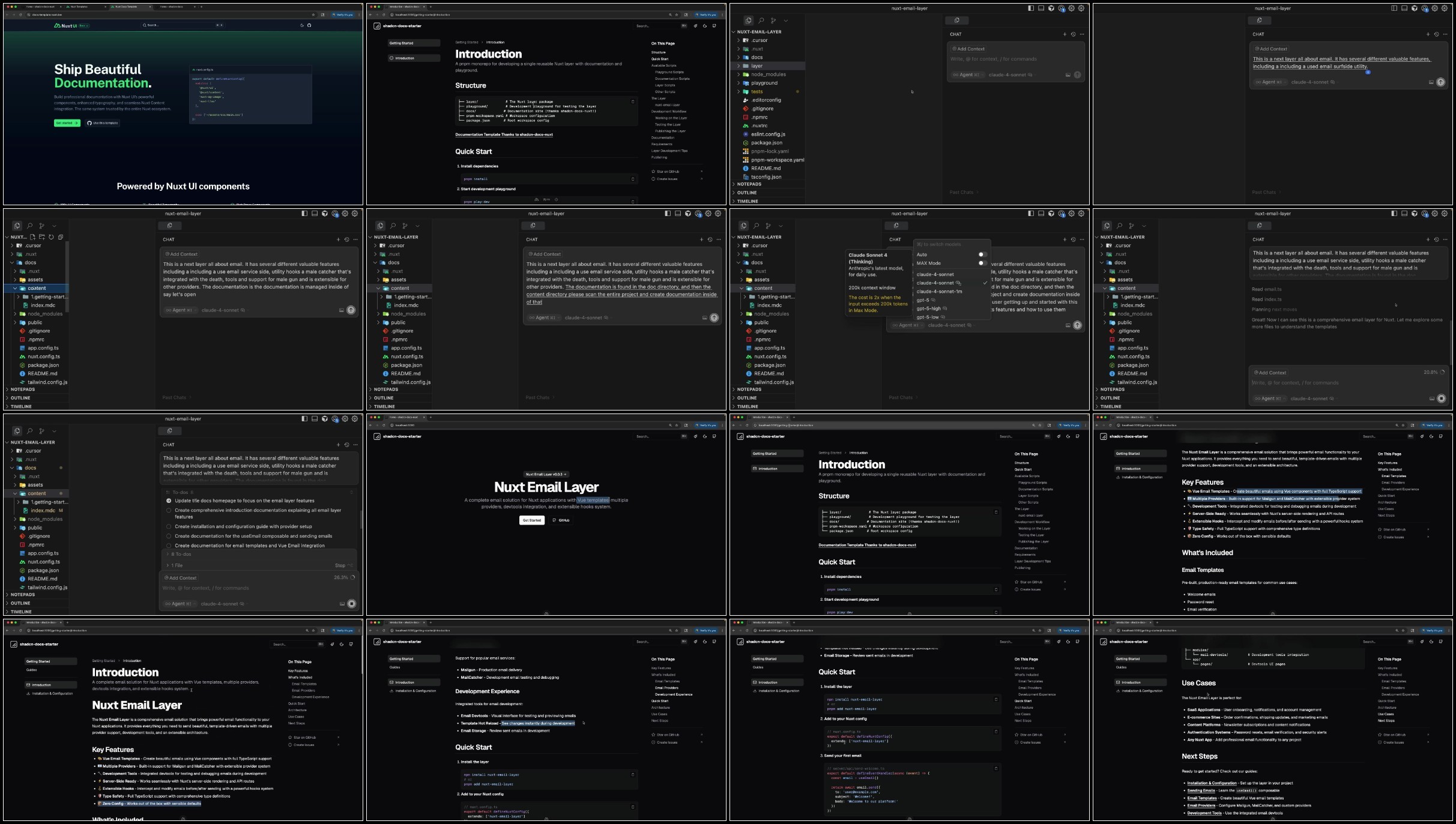Open the source control icon in the model-menu frame
This screenshot has width=1456, height=824.
[x=768, y=226]
